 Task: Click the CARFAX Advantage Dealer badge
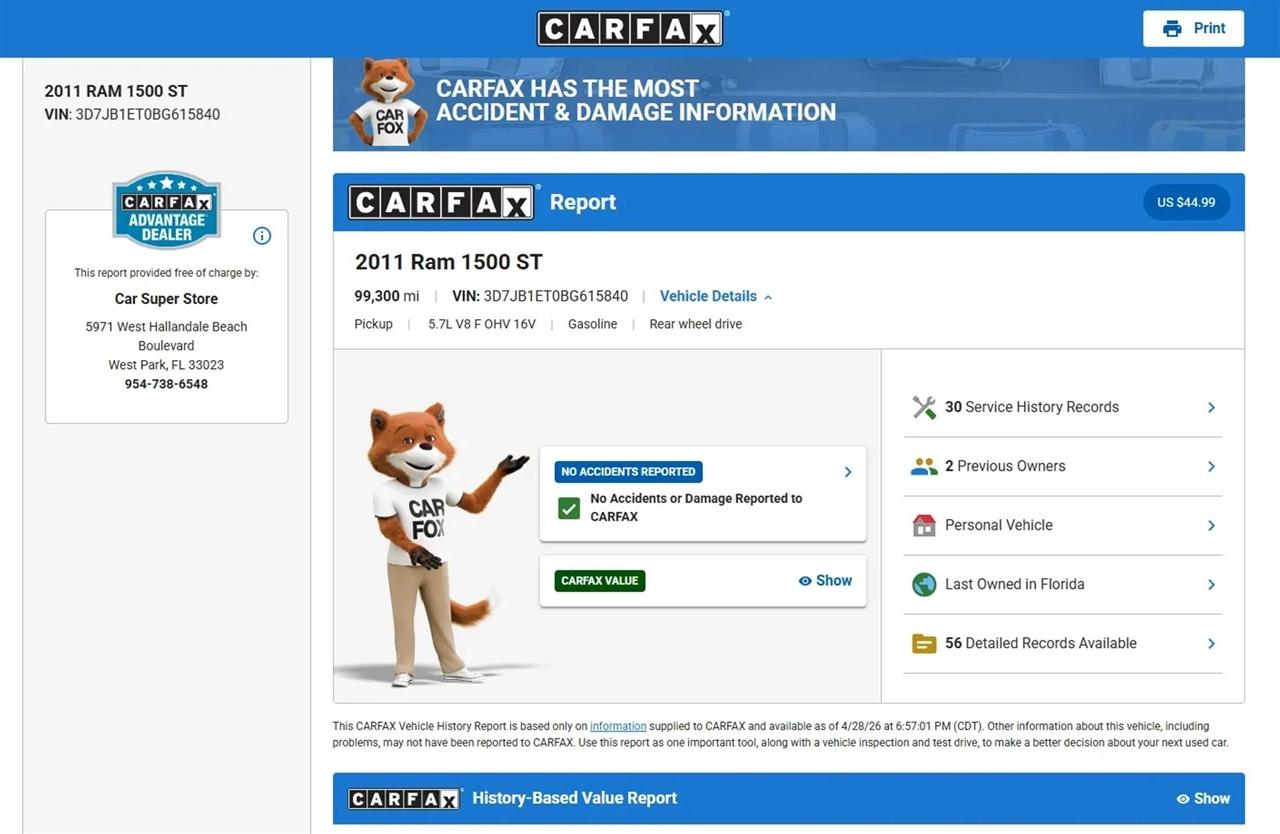pos(166,210)
